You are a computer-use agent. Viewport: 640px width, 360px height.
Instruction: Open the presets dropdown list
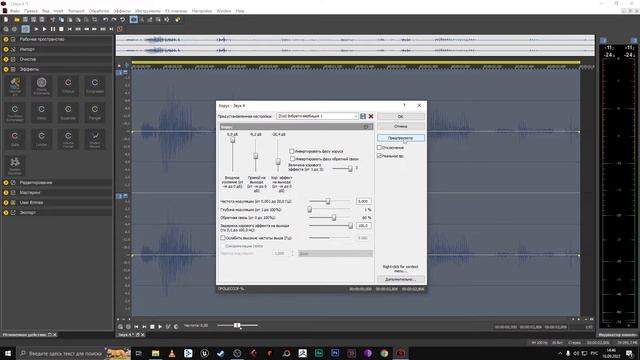(x=355, y=116)
